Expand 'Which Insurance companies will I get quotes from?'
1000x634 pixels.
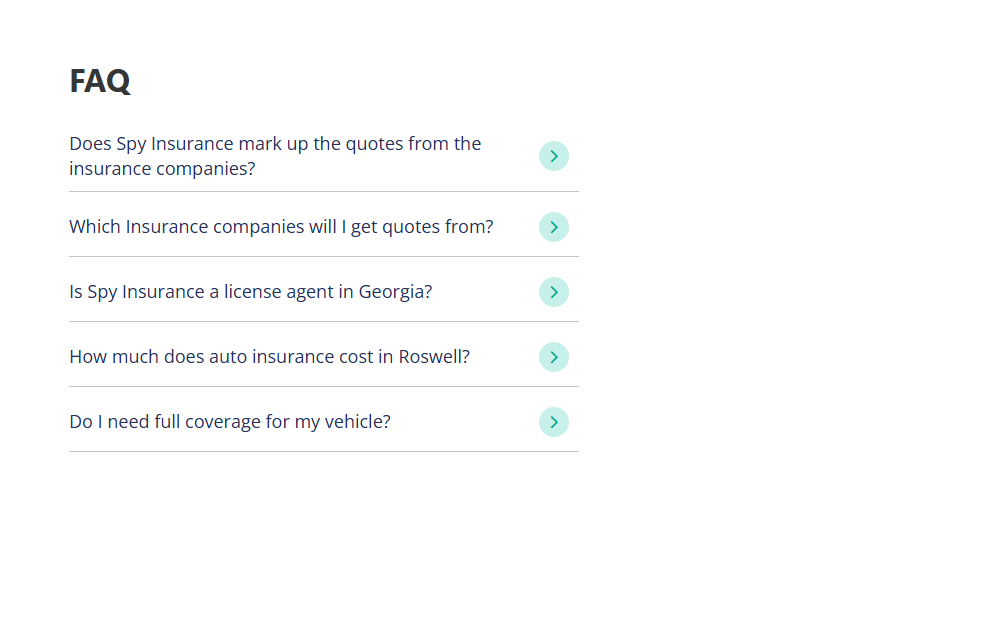(324, 226)
